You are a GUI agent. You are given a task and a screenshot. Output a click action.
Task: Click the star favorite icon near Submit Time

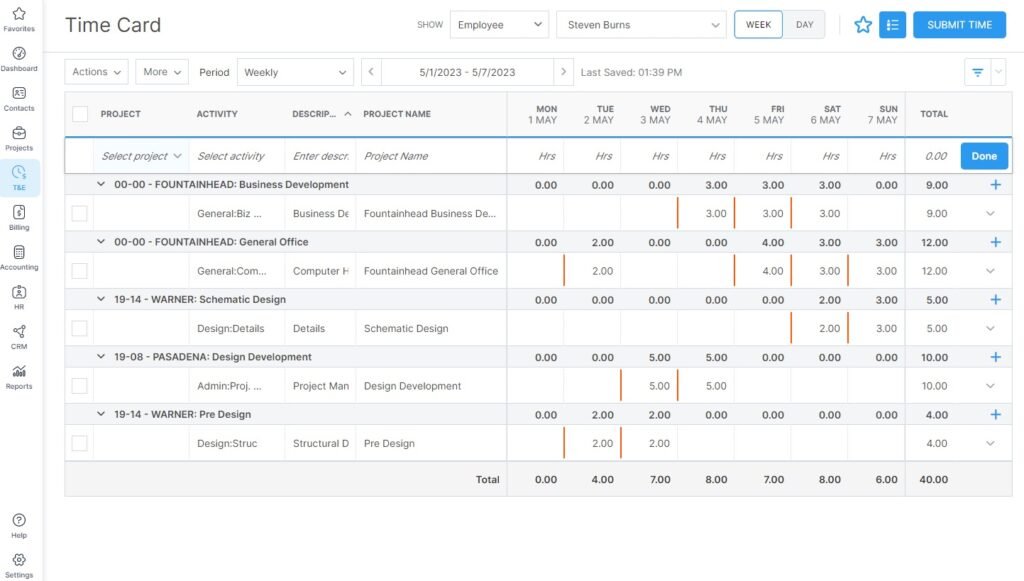(x=862, y=25)
